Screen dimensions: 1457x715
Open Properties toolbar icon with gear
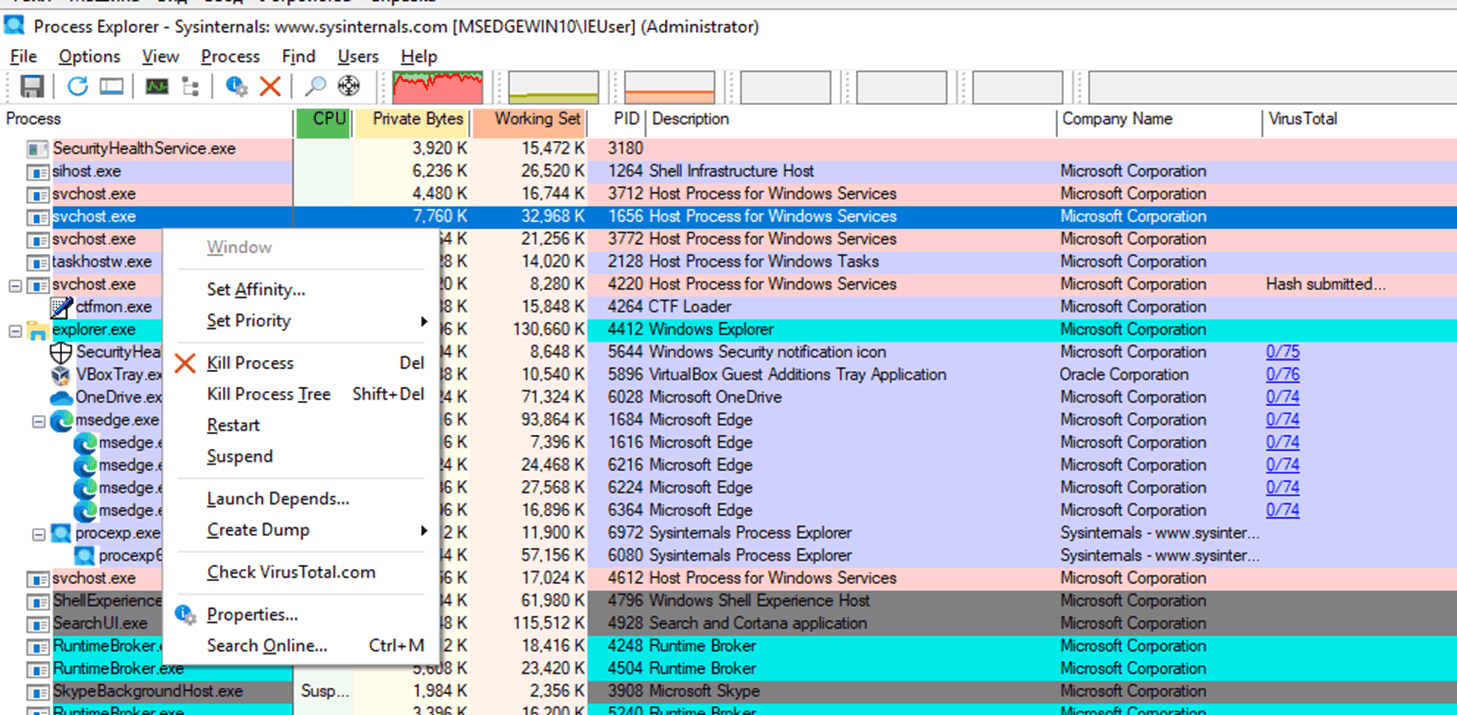pyautogui.click(x=237, y=86)
